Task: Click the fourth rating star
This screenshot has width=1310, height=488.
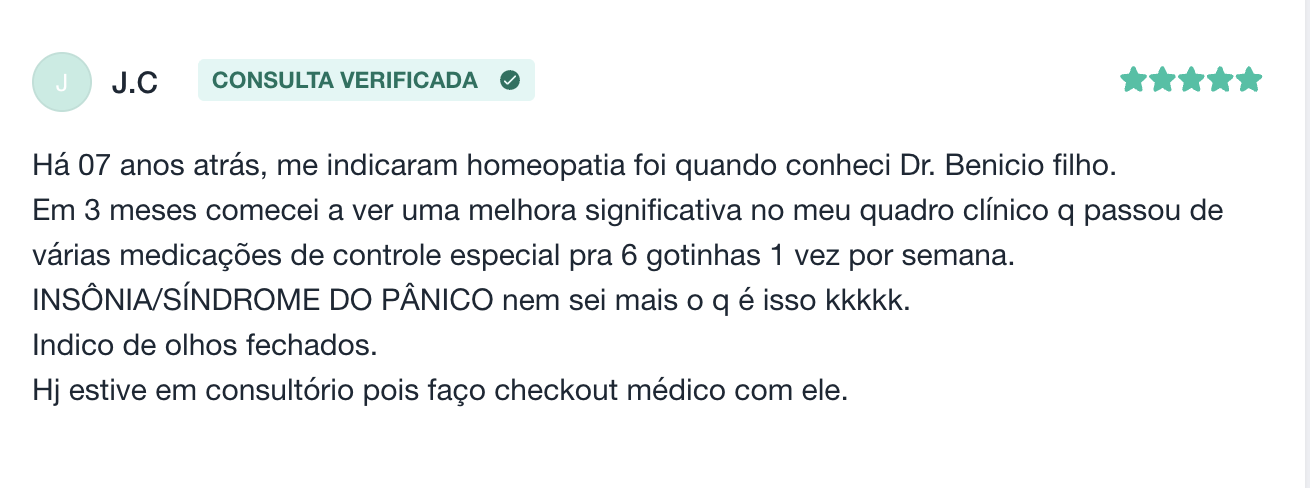Action: click(x=1219, y=80)
